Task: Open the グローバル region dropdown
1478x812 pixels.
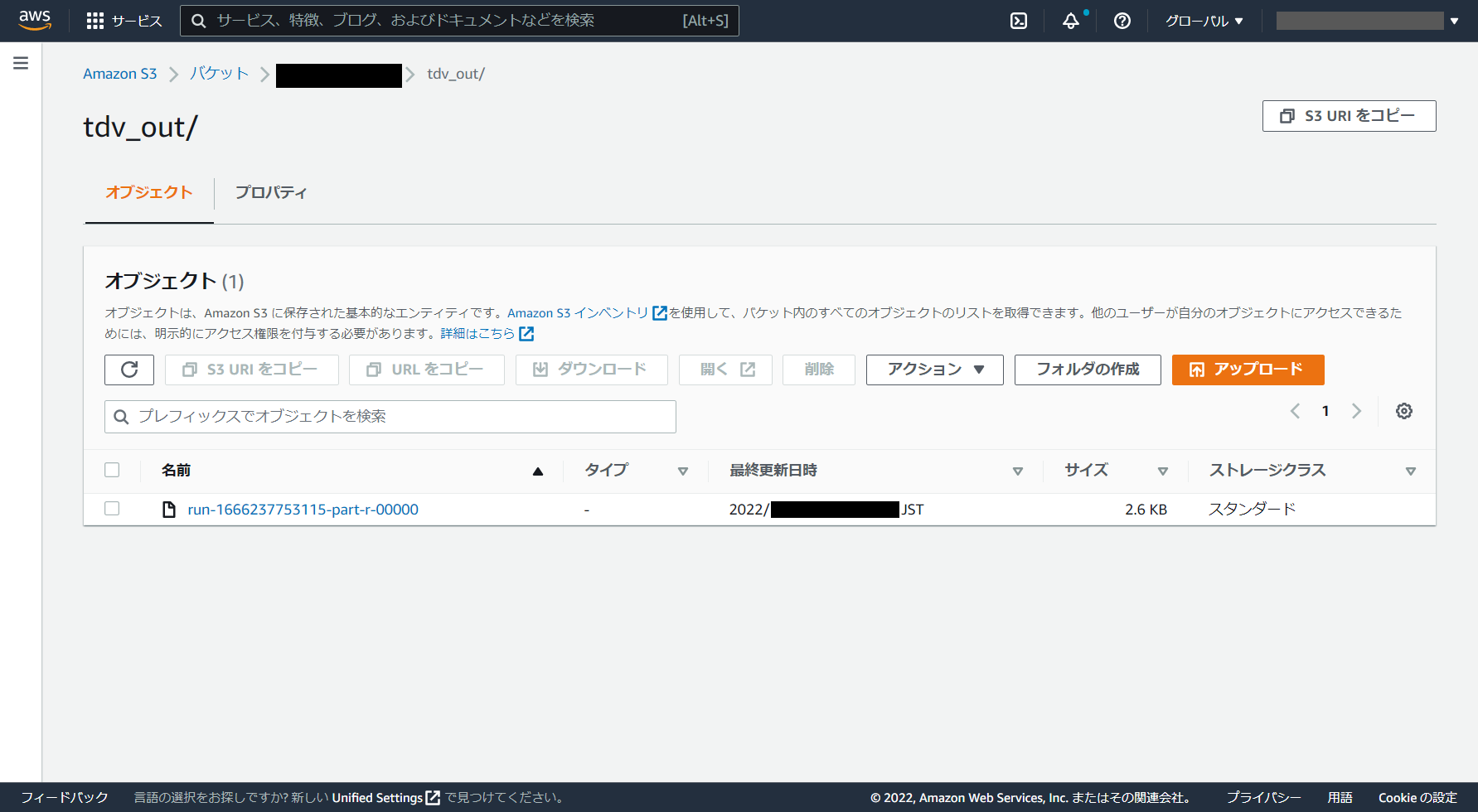Action: (x=1204, y=21)
